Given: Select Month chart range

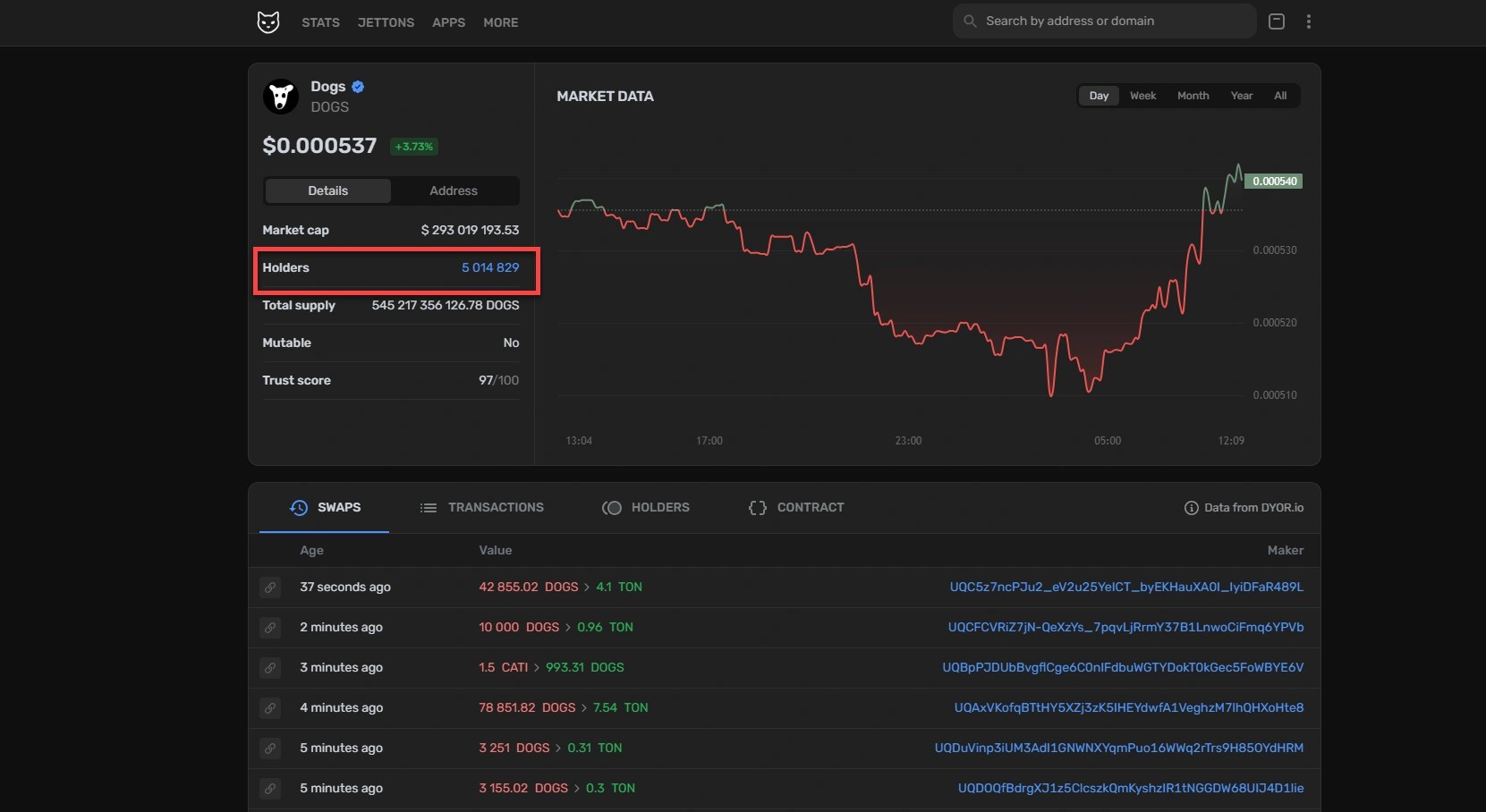Looking at the screenshot, I should [x=1193, y=96].
